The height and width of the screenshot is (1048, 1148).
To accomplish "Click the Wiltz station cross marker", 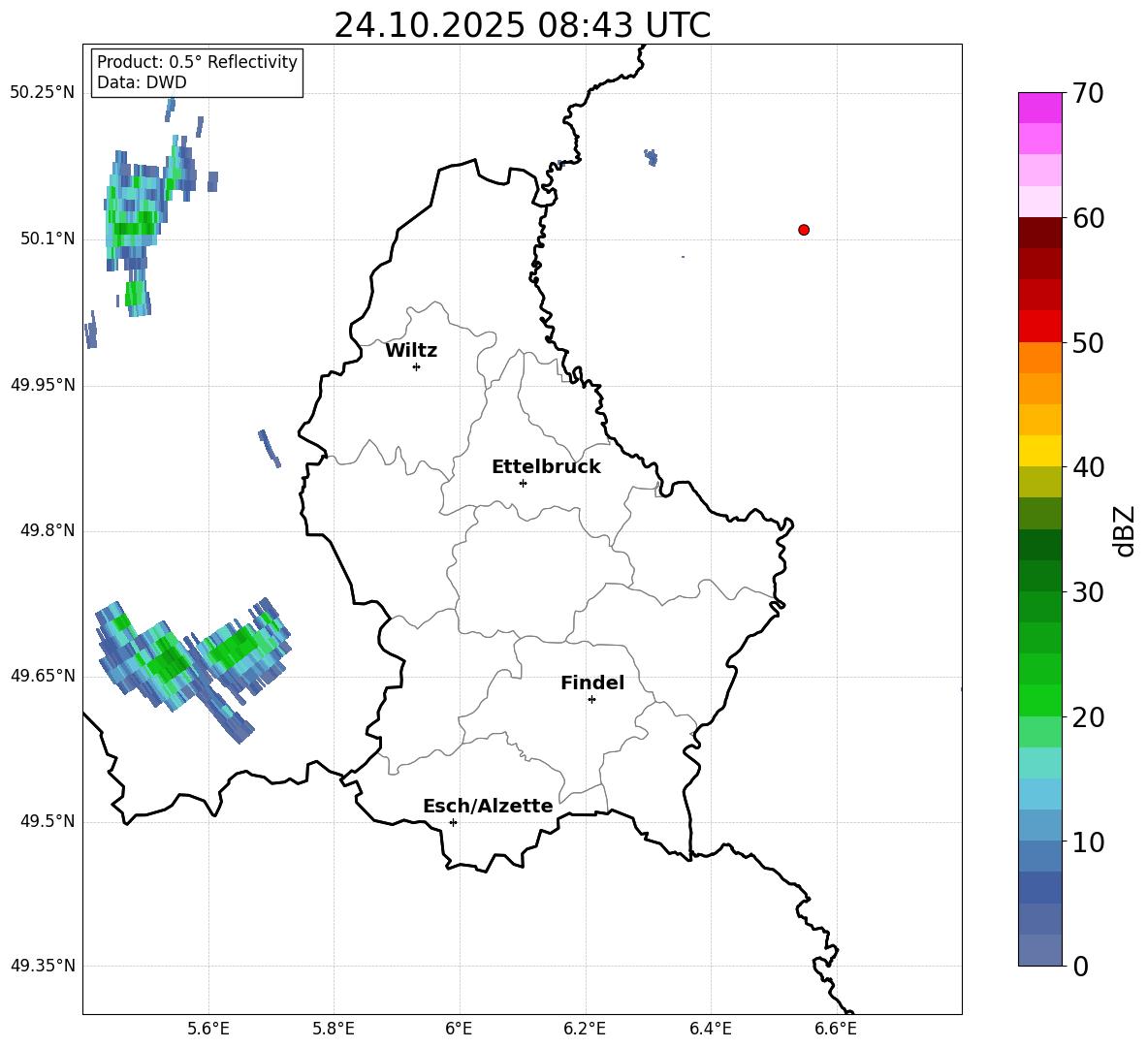I will 417,366.
